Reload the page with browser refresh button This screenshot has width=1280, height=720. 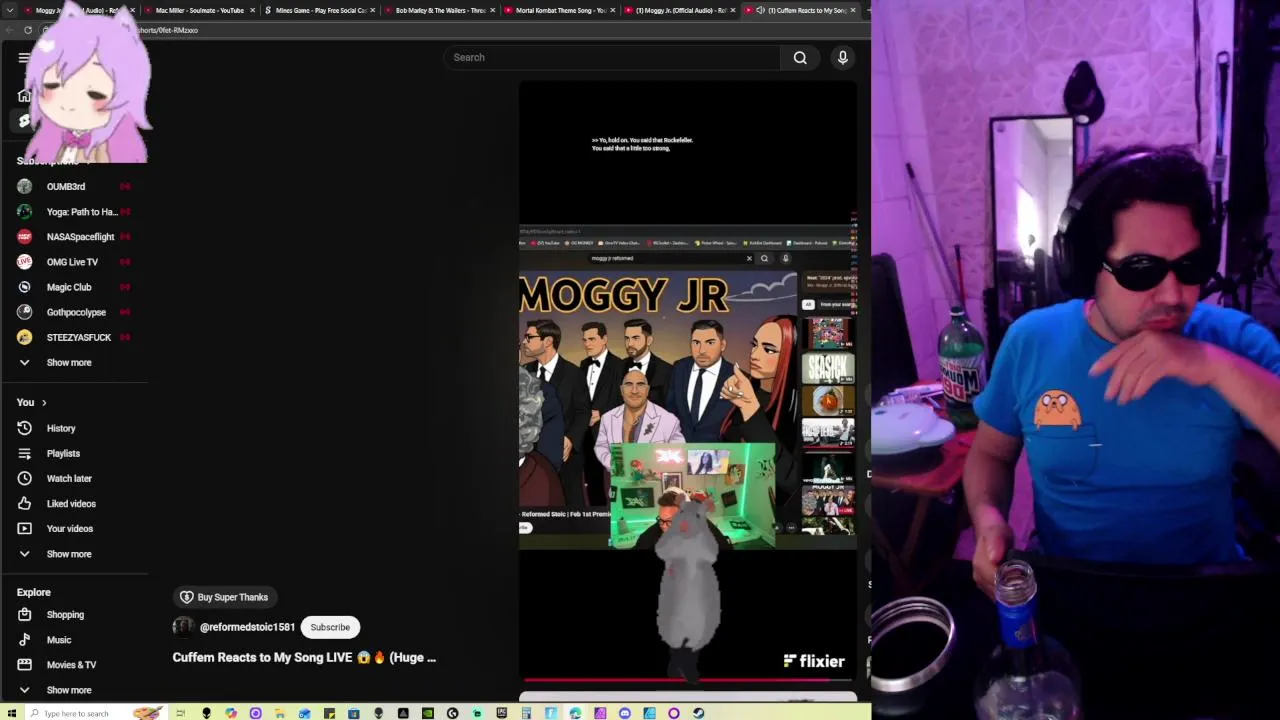(x=28, y=30)
